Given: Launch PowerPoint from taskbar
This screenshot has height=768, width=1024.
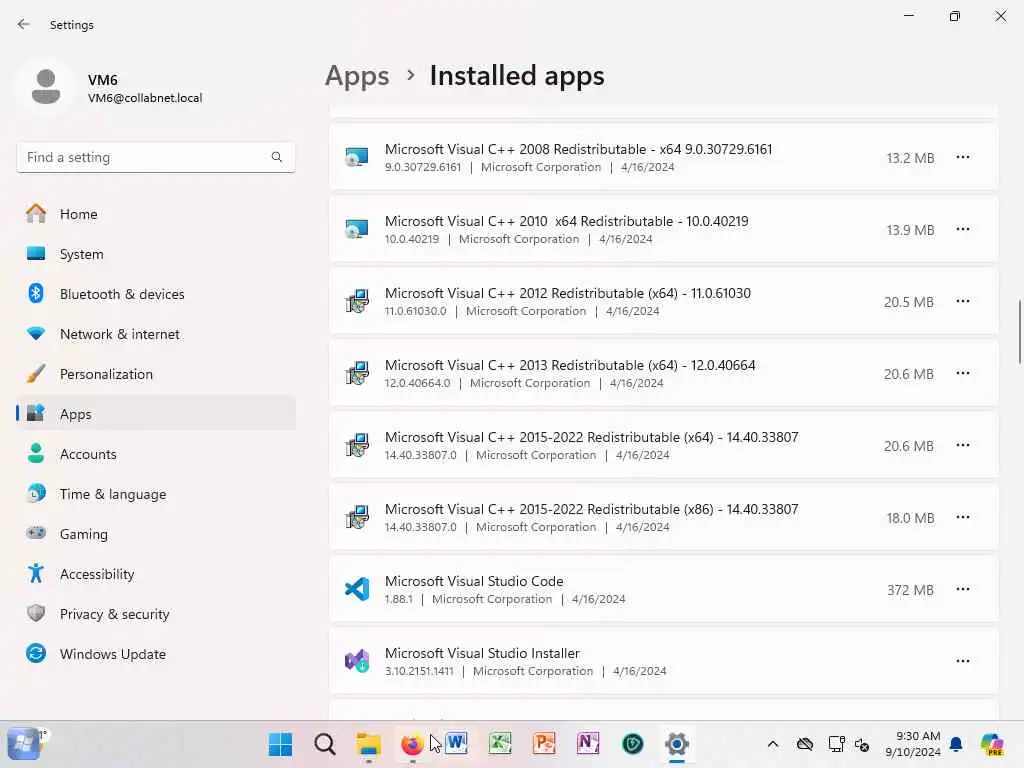Looking at the screenshot, I should (x=544, y=744).
